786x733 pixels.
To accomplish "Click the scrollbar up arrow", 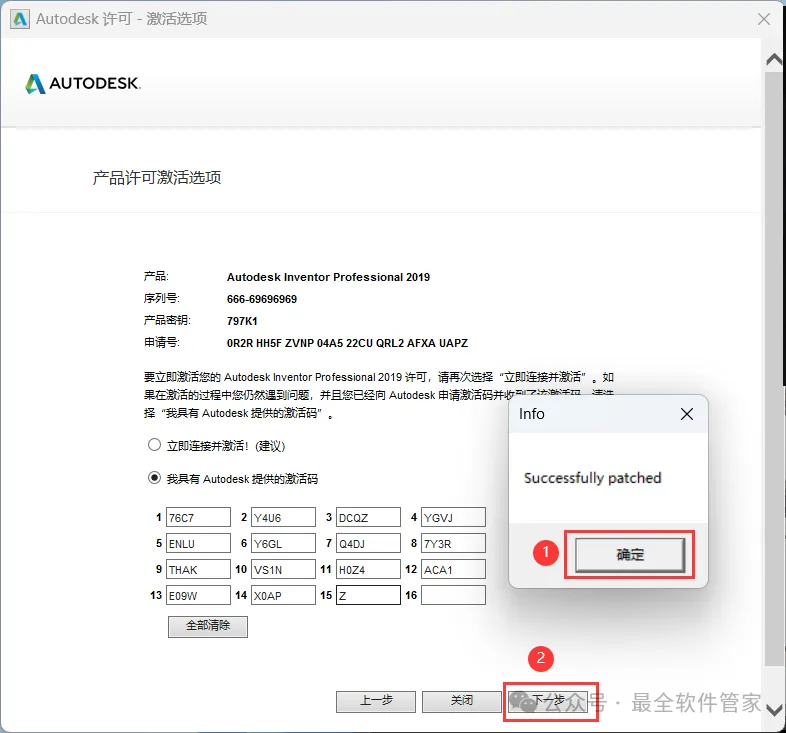I will pos(774,60).
